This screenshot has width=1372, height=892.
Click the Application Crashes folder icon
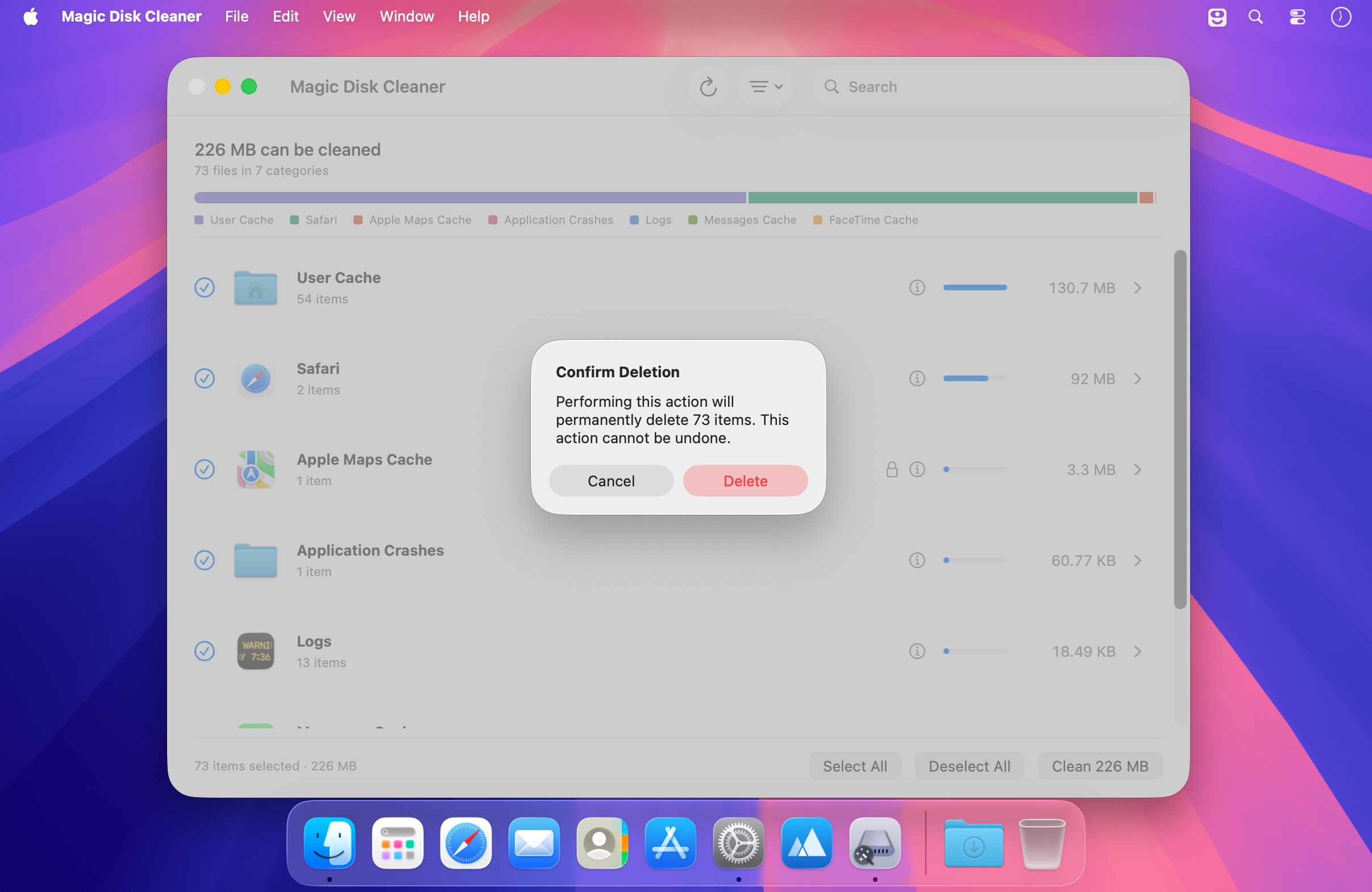255,561
